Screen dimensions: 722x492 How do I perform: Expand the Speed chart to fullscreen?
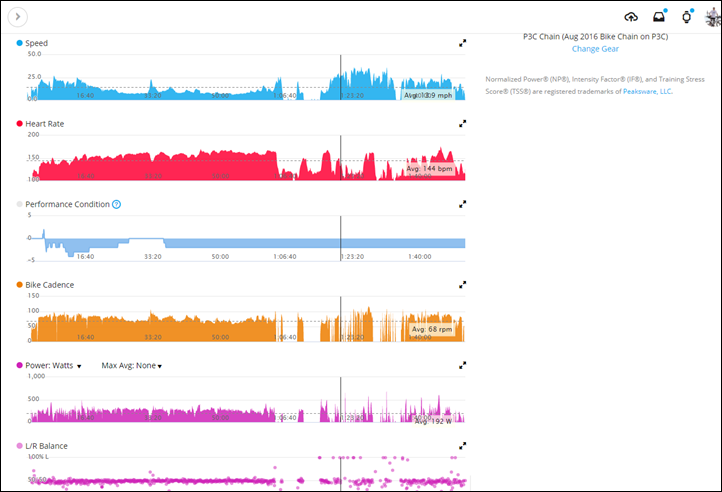(x=462, y=43)
